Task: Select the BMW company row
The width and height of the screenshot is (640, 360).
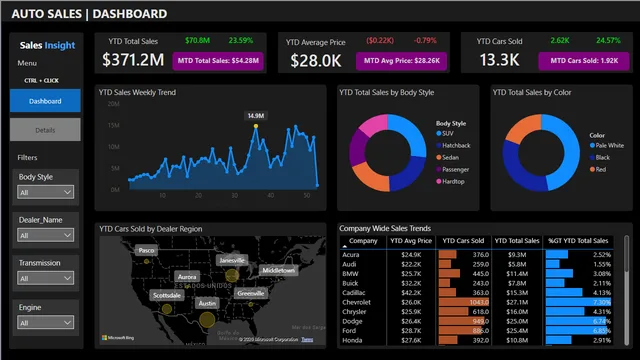Action: click(476, 274)
